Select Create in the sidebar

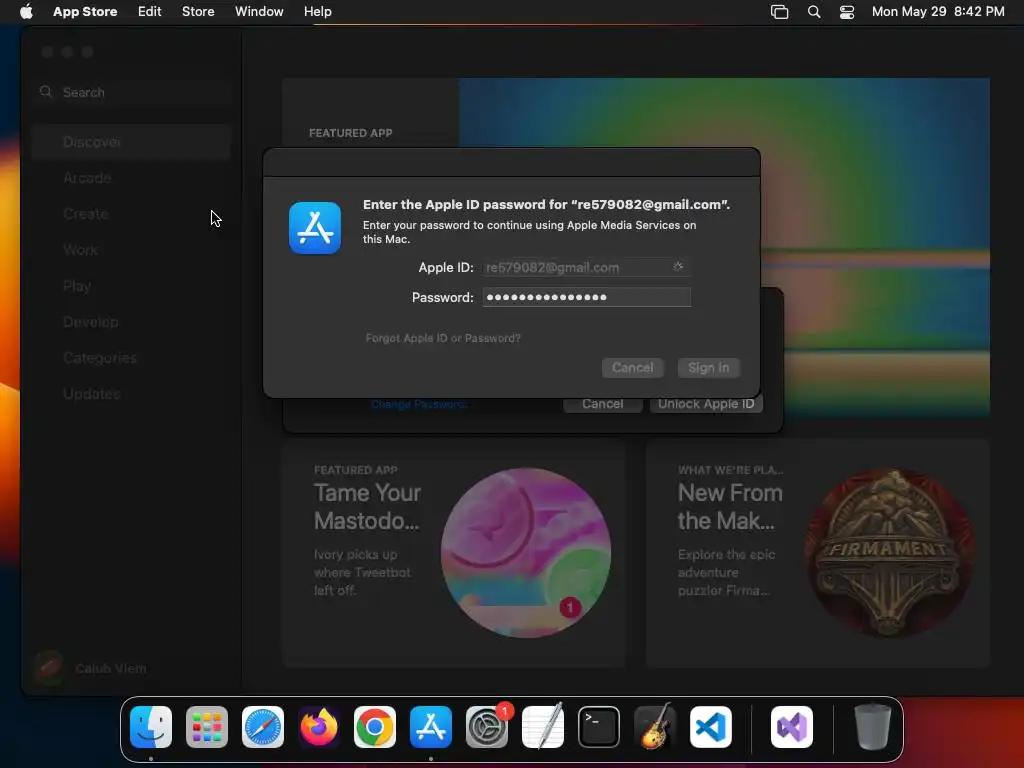click(131, 214)
